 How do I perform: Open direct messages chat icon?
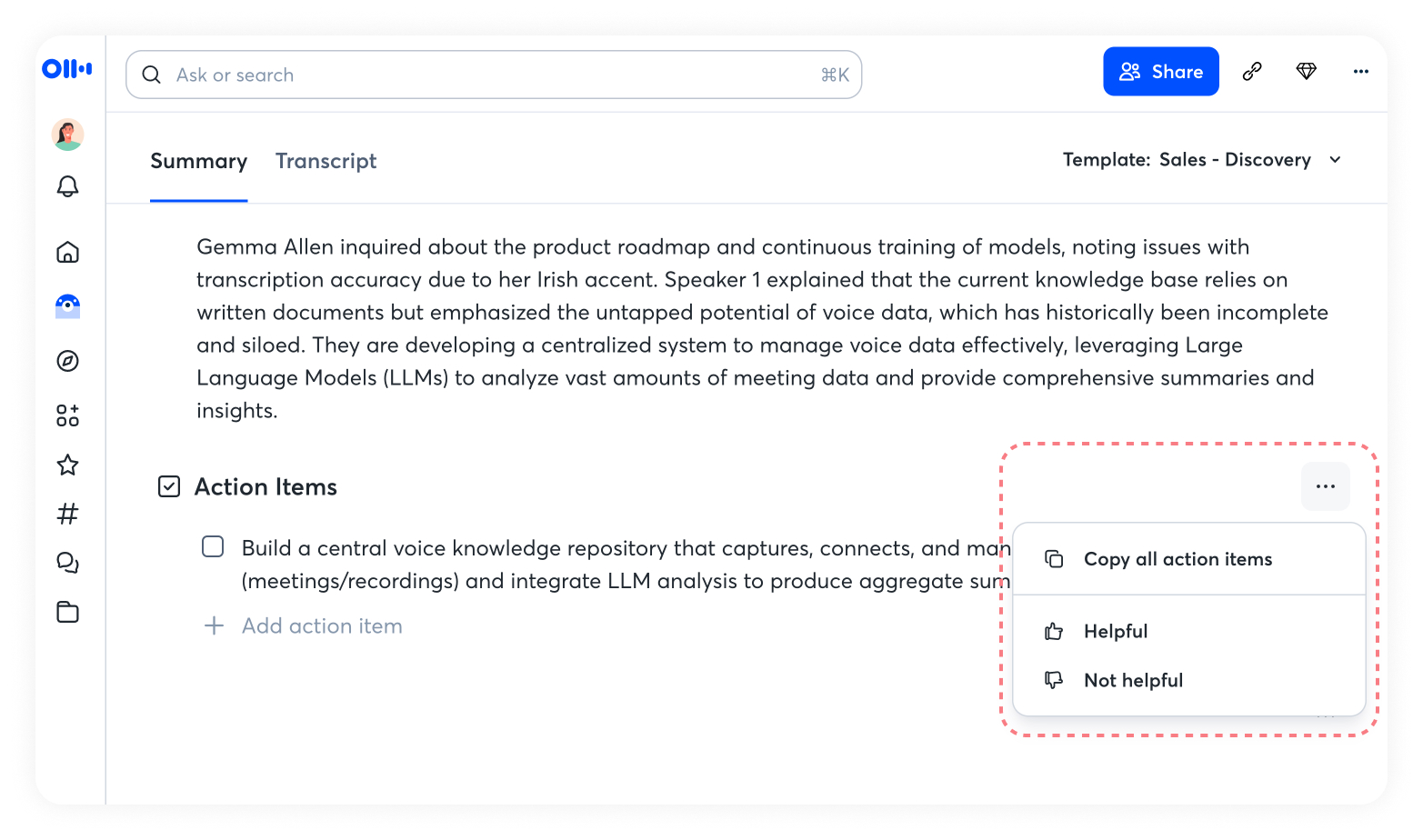coord(67,563)
